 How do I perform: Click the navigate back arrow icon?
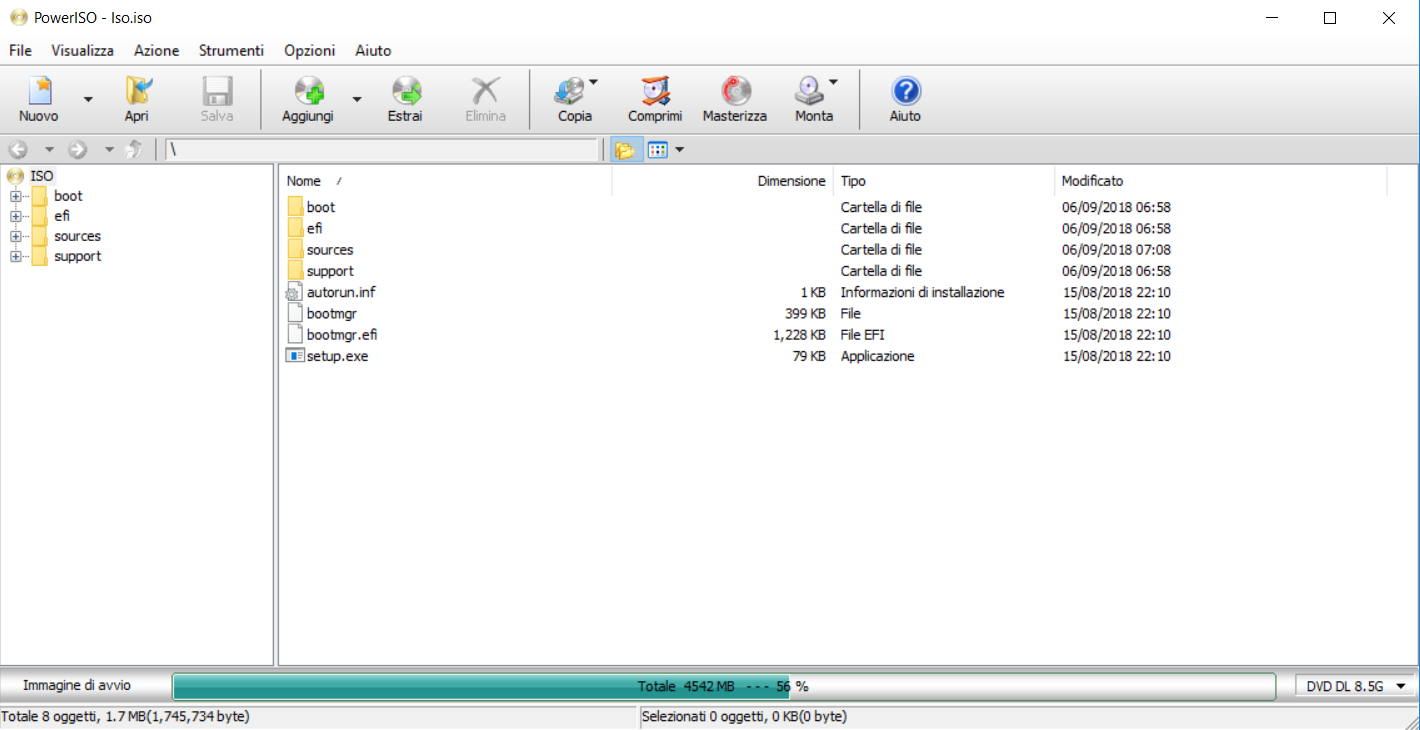17,150
